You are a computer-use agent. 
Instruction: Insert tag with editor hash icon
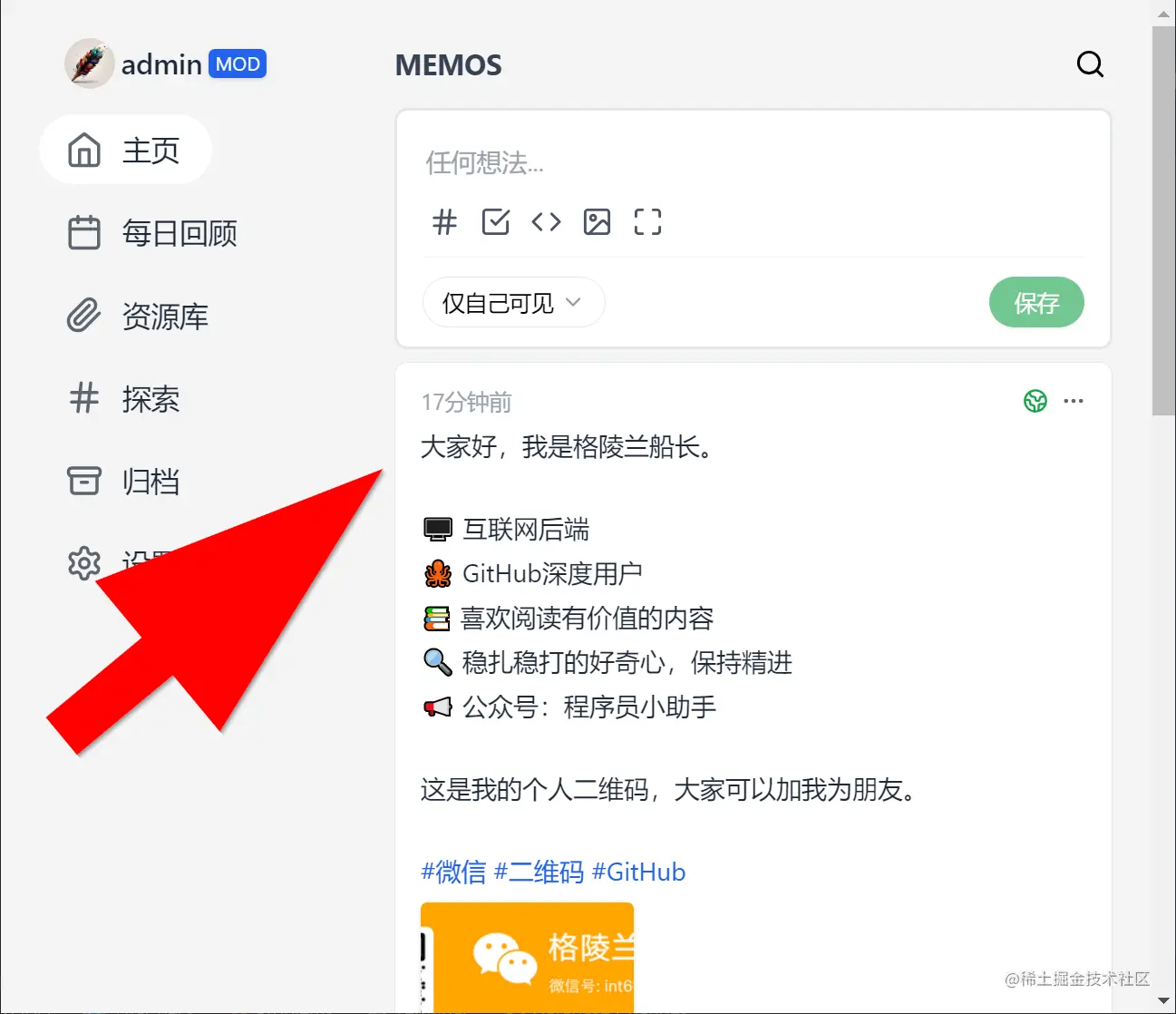[x=444, y=221]
